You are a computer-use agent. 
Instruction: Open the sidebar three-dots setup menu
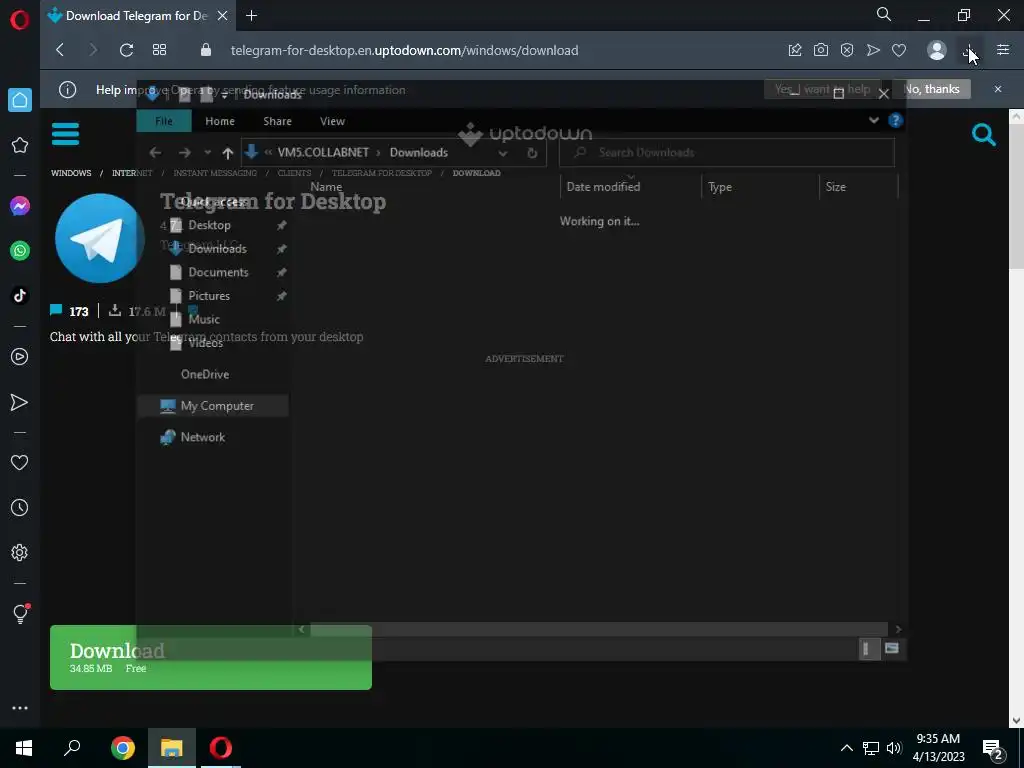point(20,708)
